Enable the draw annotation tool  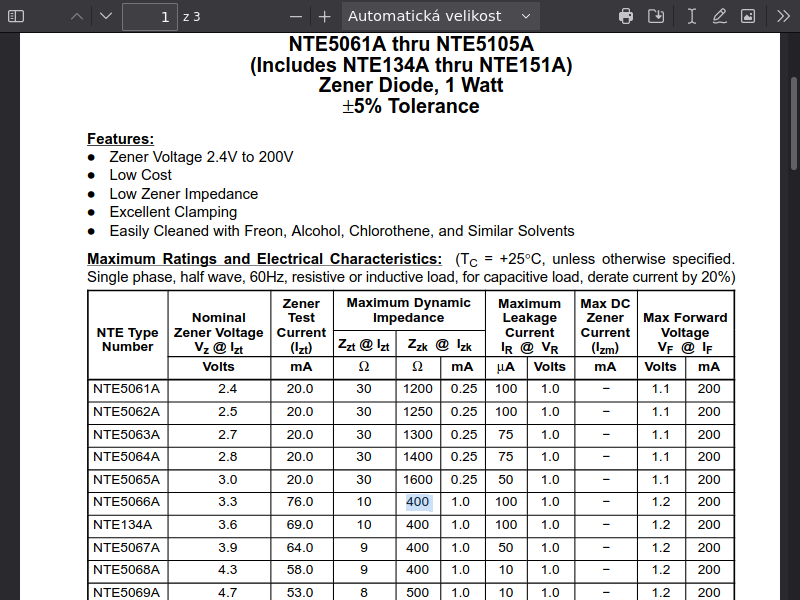[x=719, y=16]
